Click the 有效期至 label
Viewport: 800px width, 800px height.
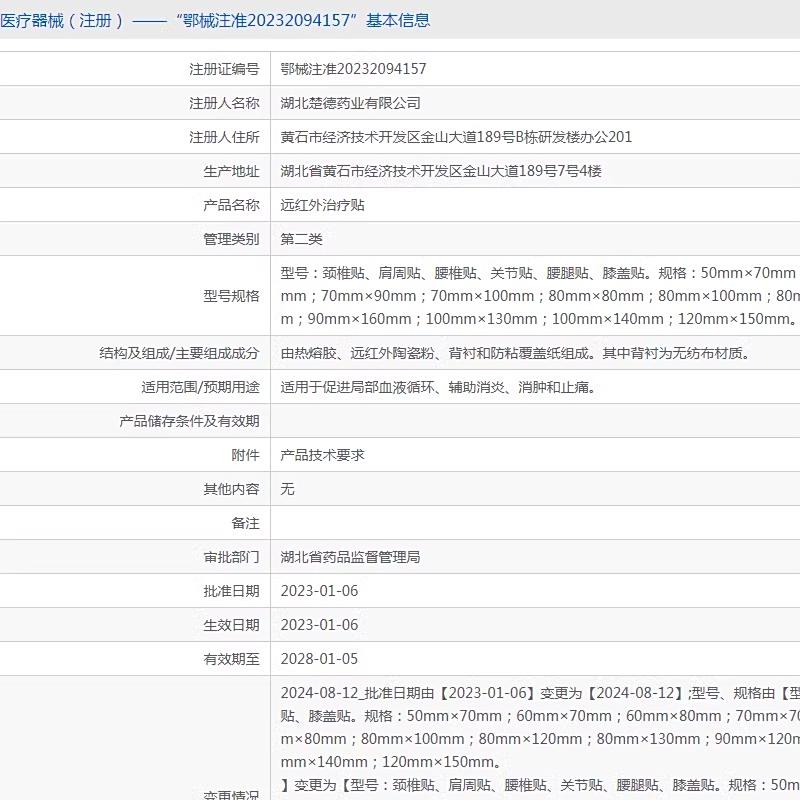pos(231,659)
